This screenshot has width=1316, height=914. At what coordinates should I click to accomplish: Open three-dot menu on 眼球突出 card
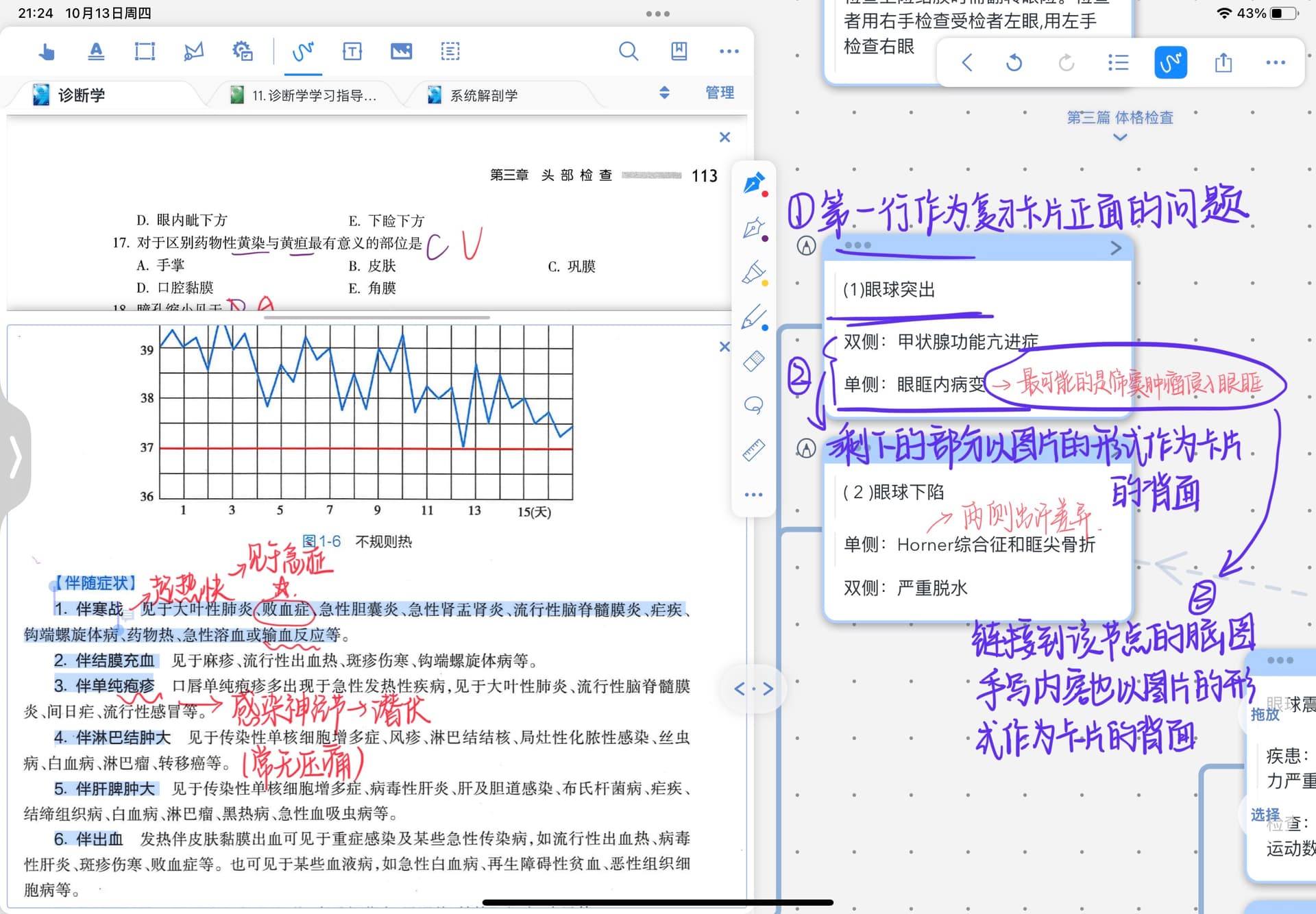pos(858,245)
